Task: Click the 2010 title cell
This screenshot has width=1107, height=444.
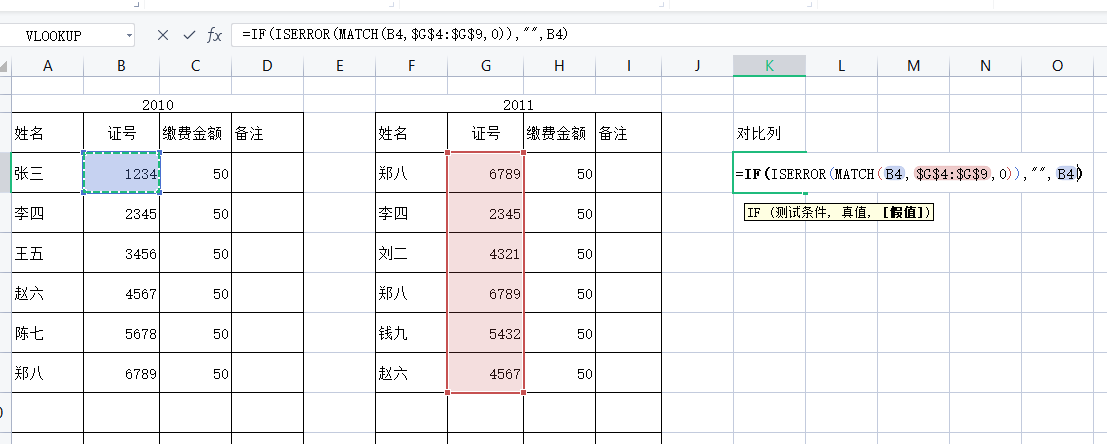Action: point(157,104)
